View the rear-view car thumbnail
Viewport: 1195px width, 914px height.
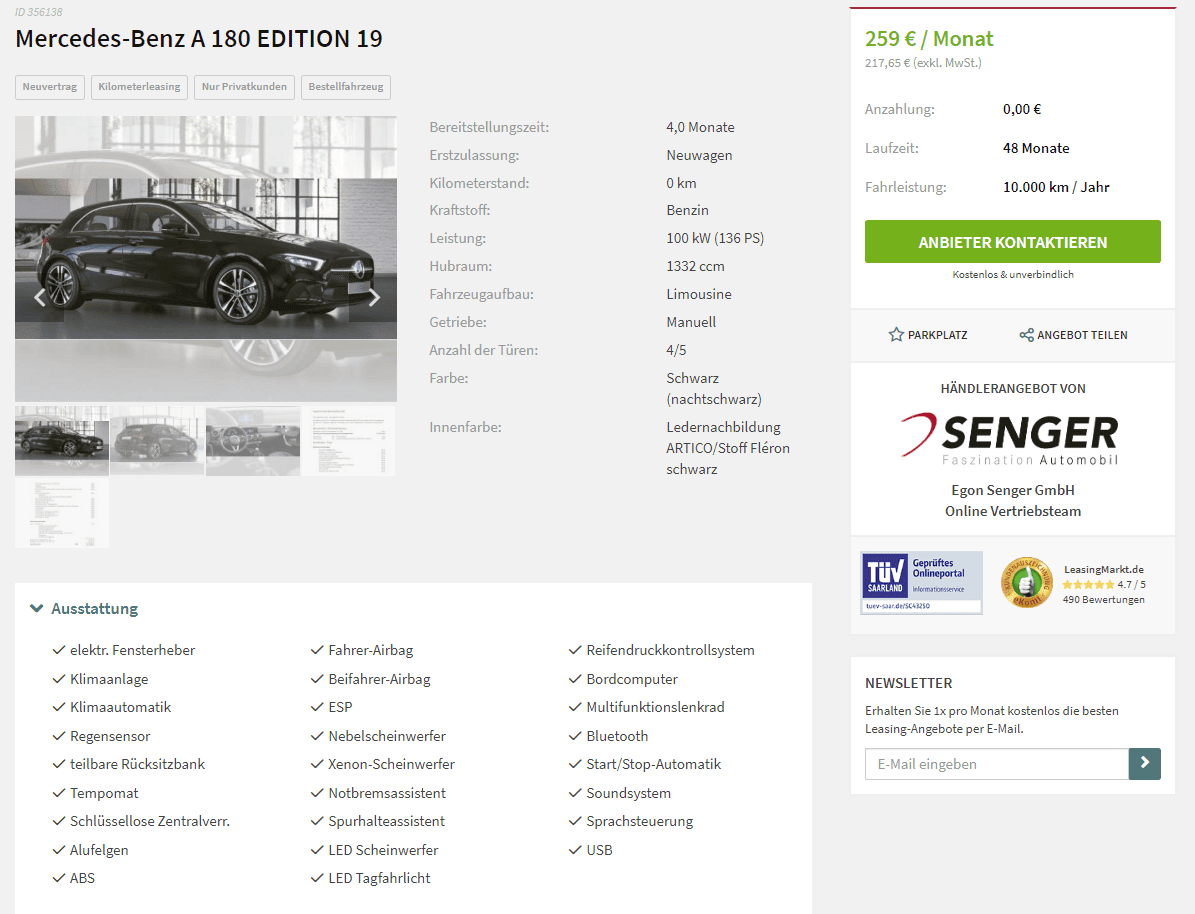(x=158, y=441)
